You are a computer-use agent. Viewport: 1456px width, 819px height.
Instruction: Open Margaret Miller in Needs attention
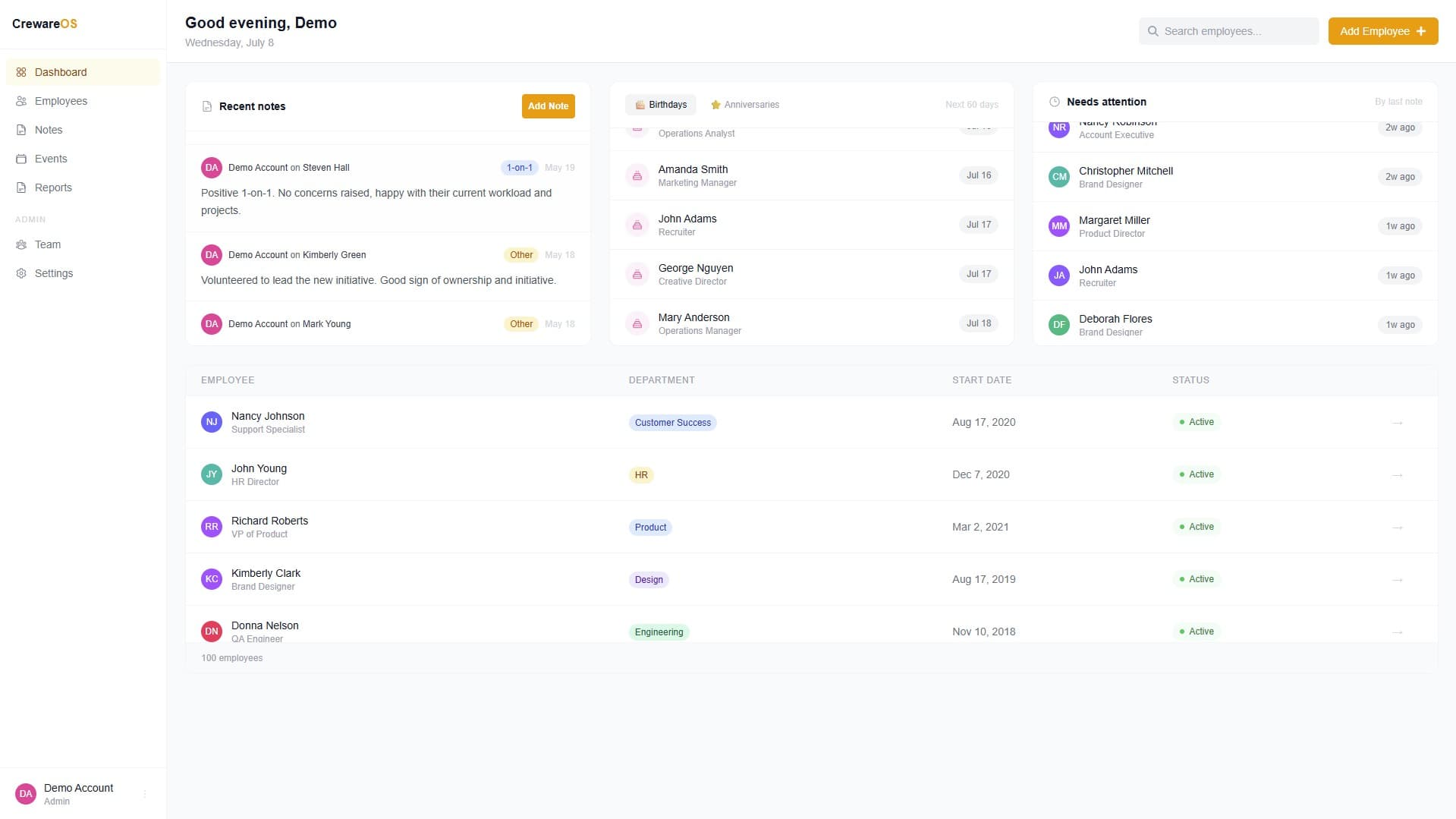1235,226
